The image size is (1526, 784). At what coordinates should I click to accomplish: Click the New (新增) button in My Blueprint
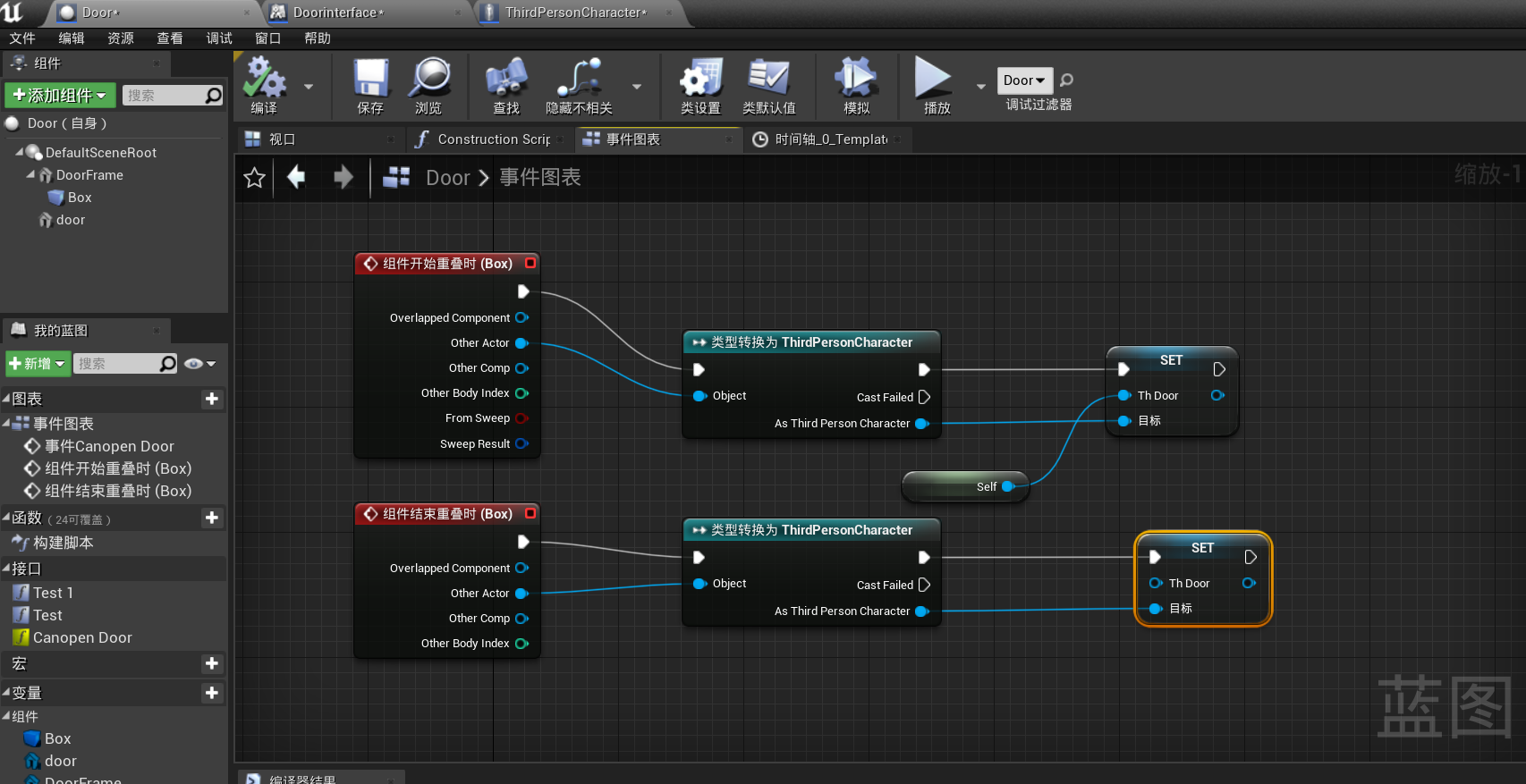click(37, 364)
